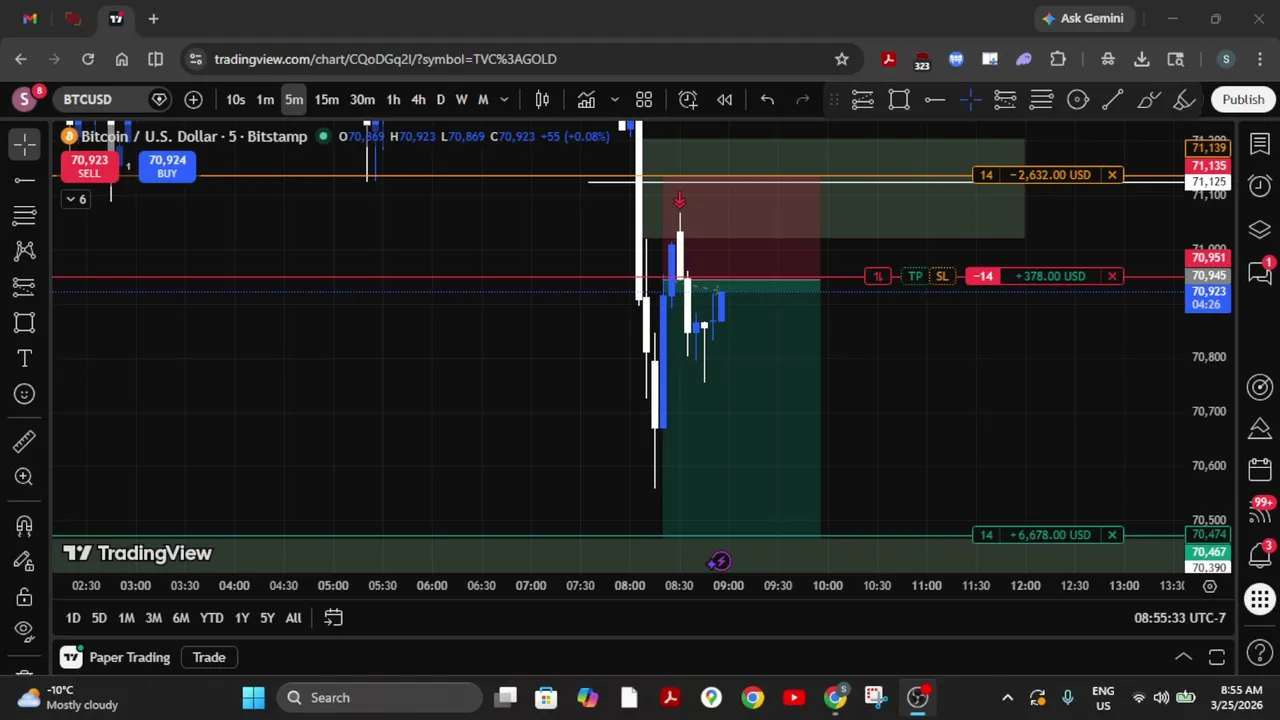Select trend line in favorites toolbar
The width and height of the screenshot is (1280, 720).
tap(1112, 99)
